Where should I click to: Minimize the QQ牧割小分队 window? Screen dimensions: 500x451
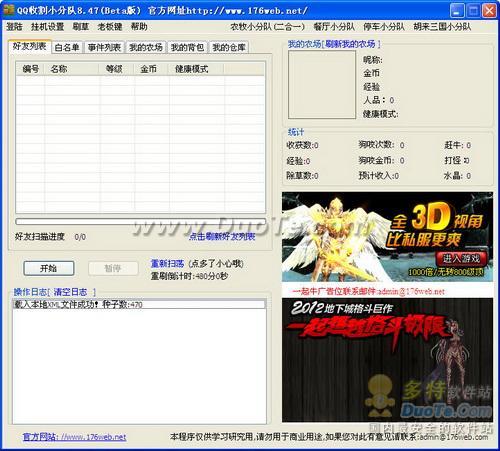click(x=457, y=10)
